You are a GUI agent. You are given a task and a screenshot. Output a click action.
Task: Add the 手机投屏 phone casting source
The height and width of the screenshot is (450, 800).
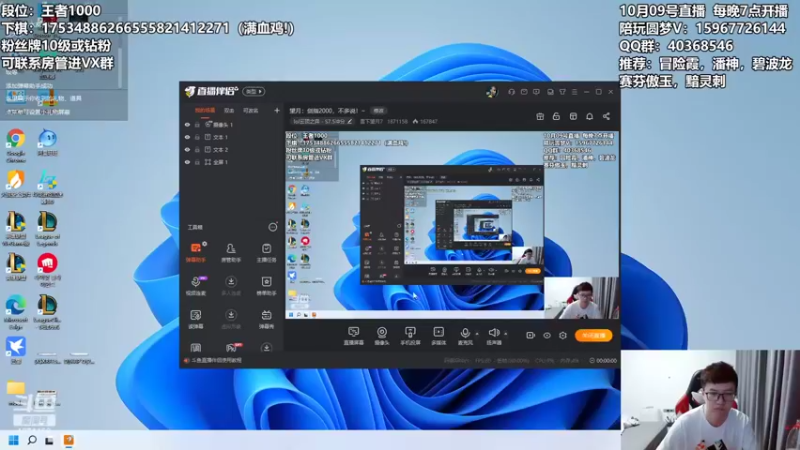point(410,336)
